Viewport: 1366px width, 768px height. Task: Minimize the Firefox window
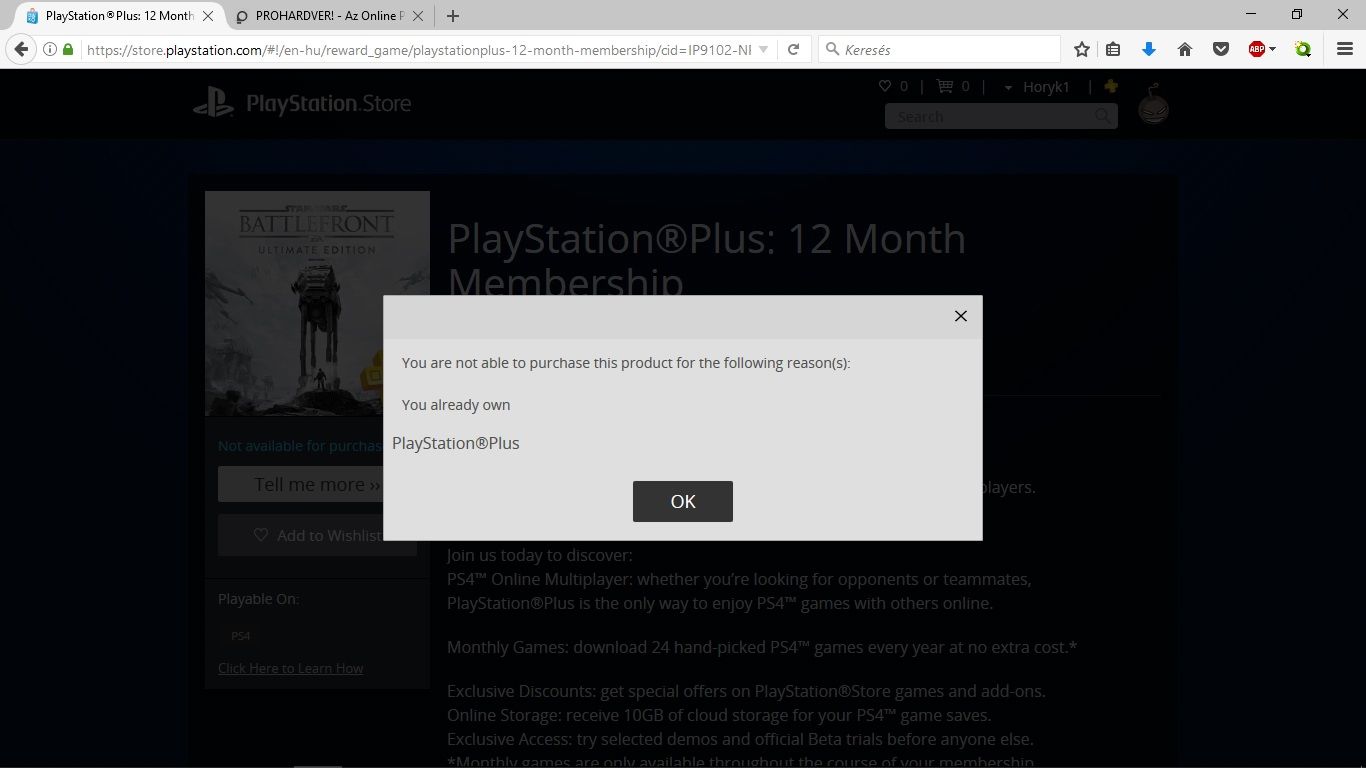[1251, 14]
